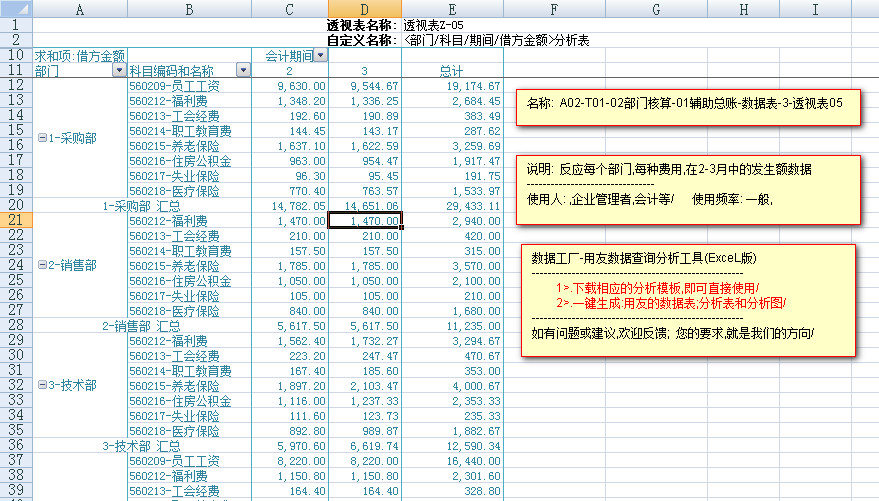Click the 求和项:借方金额 pivot field cell
This screenshot has width=879, height=501.
tap(80, 56)
